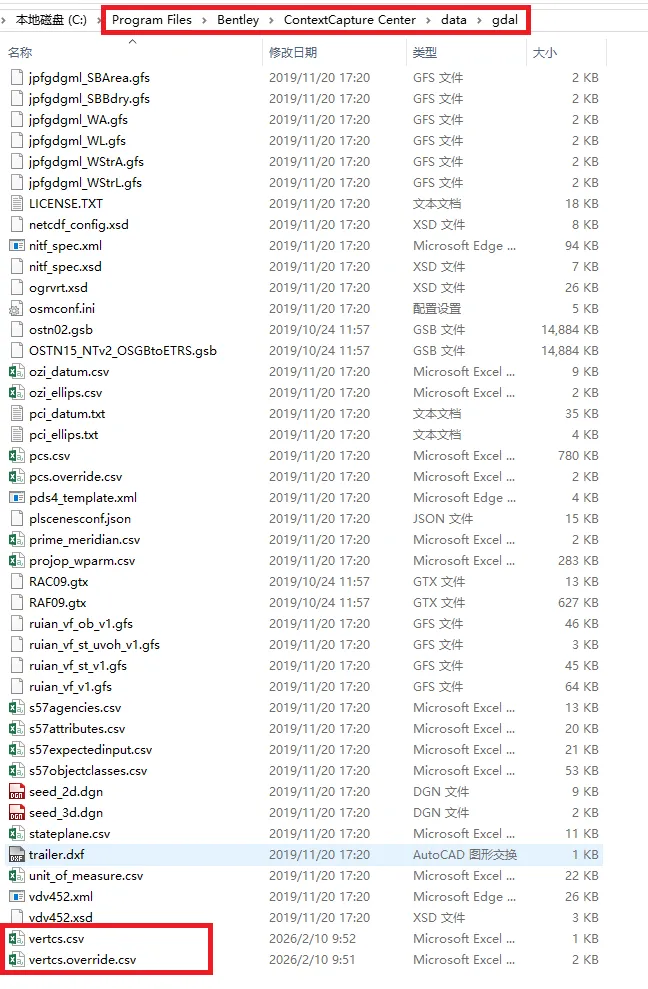Select file s57objectclasses.csv
The width and height of the screenshot is (648, 989).
click(x=88, y=771)
